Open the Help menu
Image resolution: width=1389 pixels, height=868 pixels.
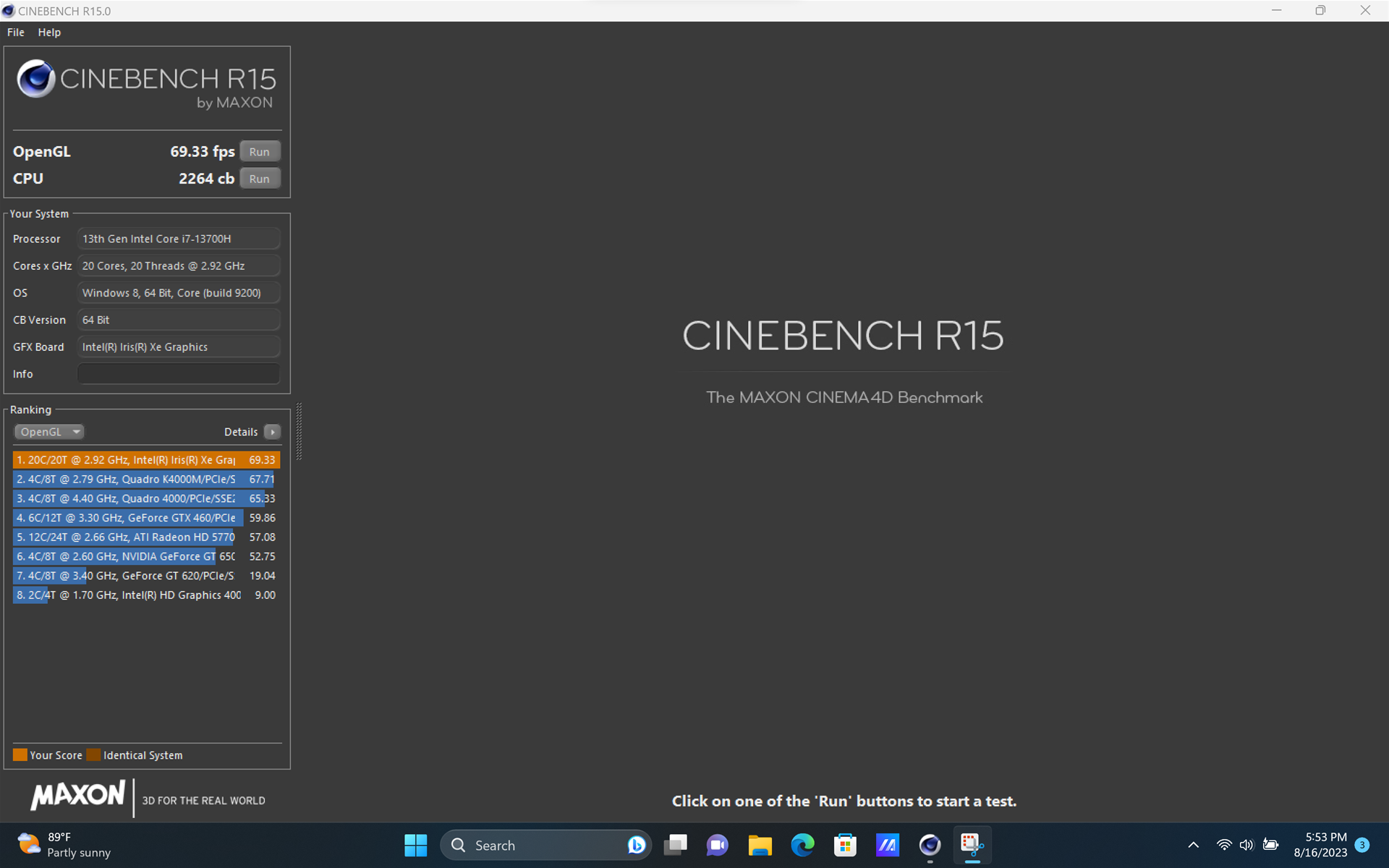point(49,33)
